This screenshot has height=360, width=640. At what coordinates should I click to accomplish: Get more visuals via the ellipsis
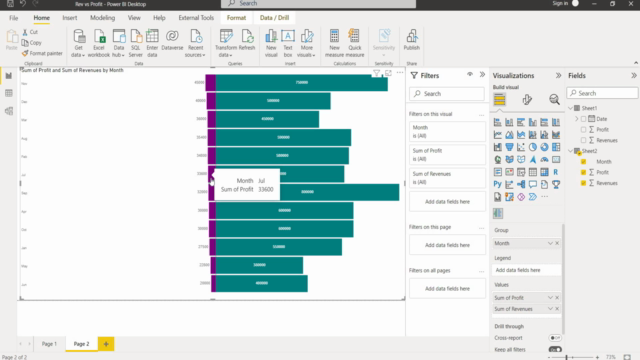pos(544,197)
